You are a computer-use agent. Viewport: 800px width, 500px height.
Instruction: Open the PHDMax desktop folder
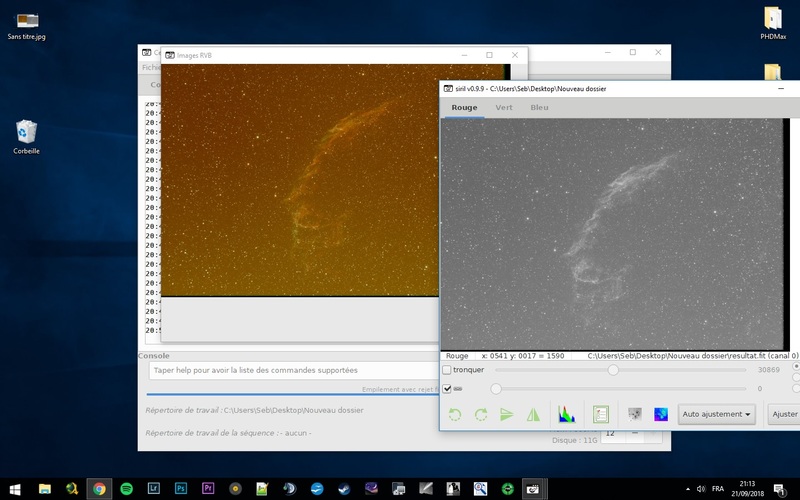(772, 23)
